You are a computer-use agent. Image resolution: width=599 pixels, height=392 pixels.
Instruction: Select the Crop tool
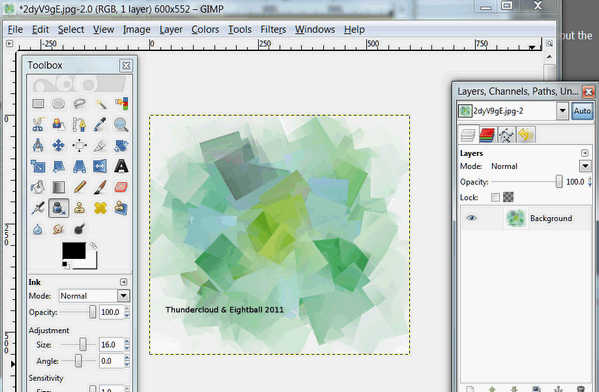tap(100, 146)
